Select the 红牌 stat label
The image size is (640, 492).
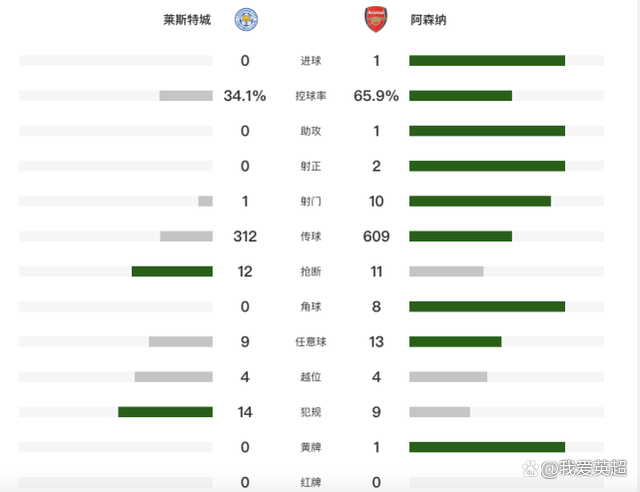(311, 482)
